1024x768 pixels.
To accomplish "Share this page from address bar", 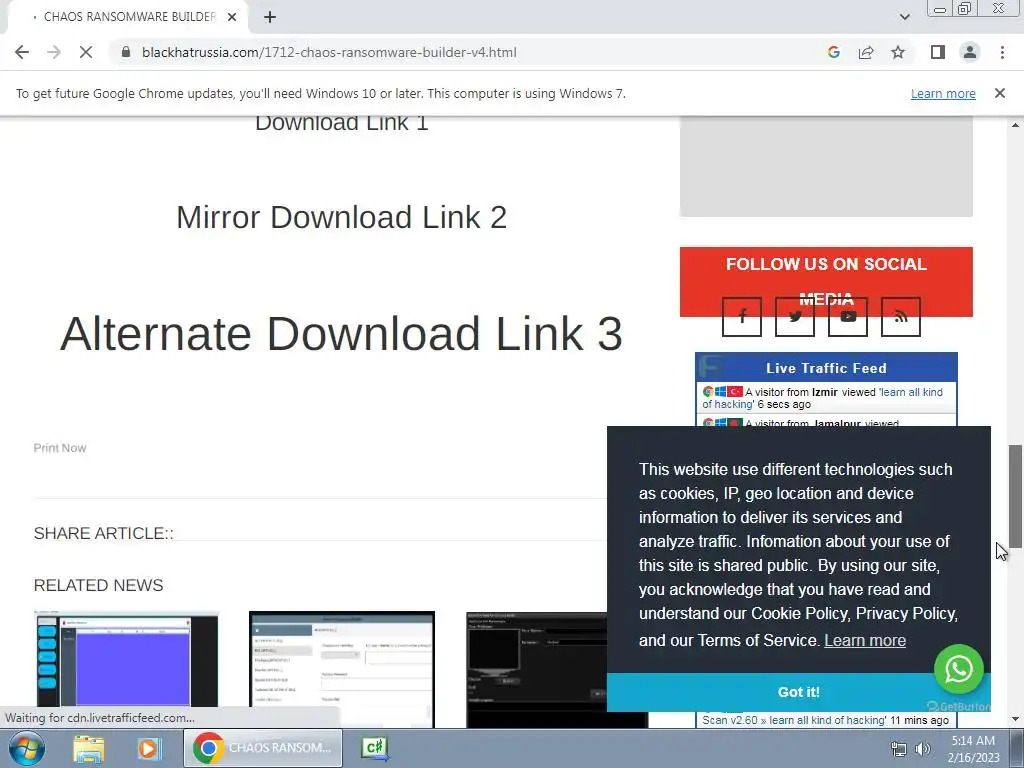I will [866, 52].
